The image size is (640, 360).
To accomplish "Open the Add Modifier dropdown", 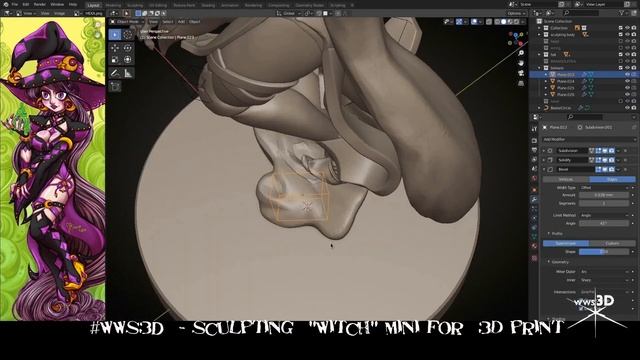I will (589, 139).
